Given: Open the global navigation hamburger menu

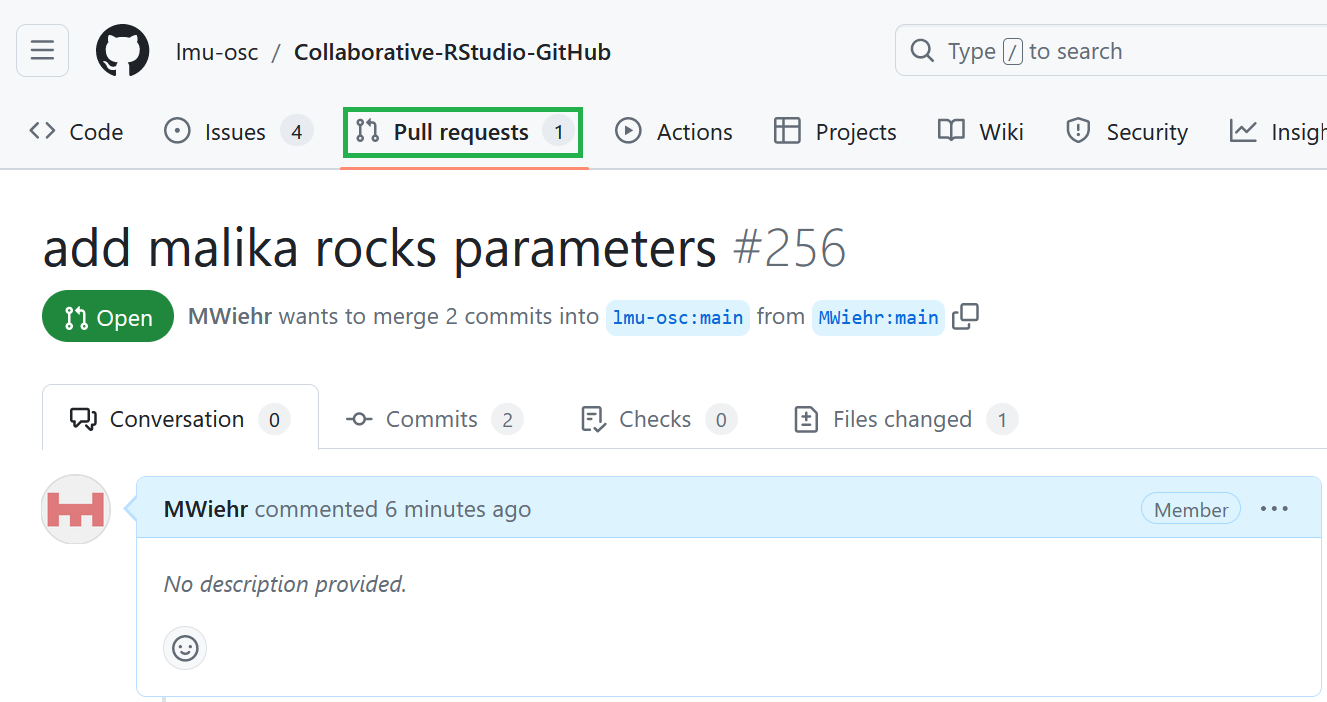Looking at the screenshot, I should pos(42,50).
